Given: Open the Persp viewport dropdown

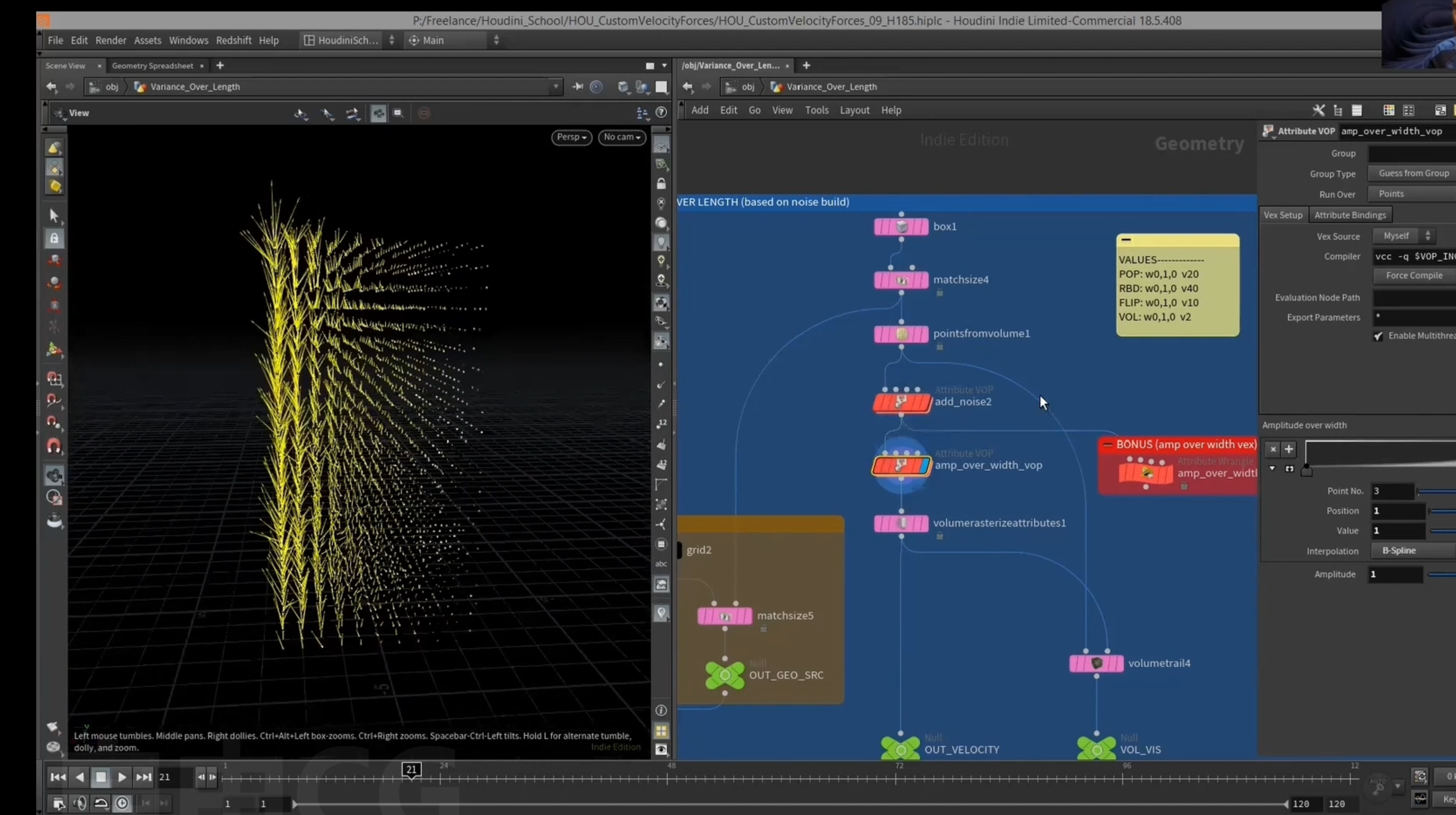Looking at the screenshot, I should pos(571,137).
